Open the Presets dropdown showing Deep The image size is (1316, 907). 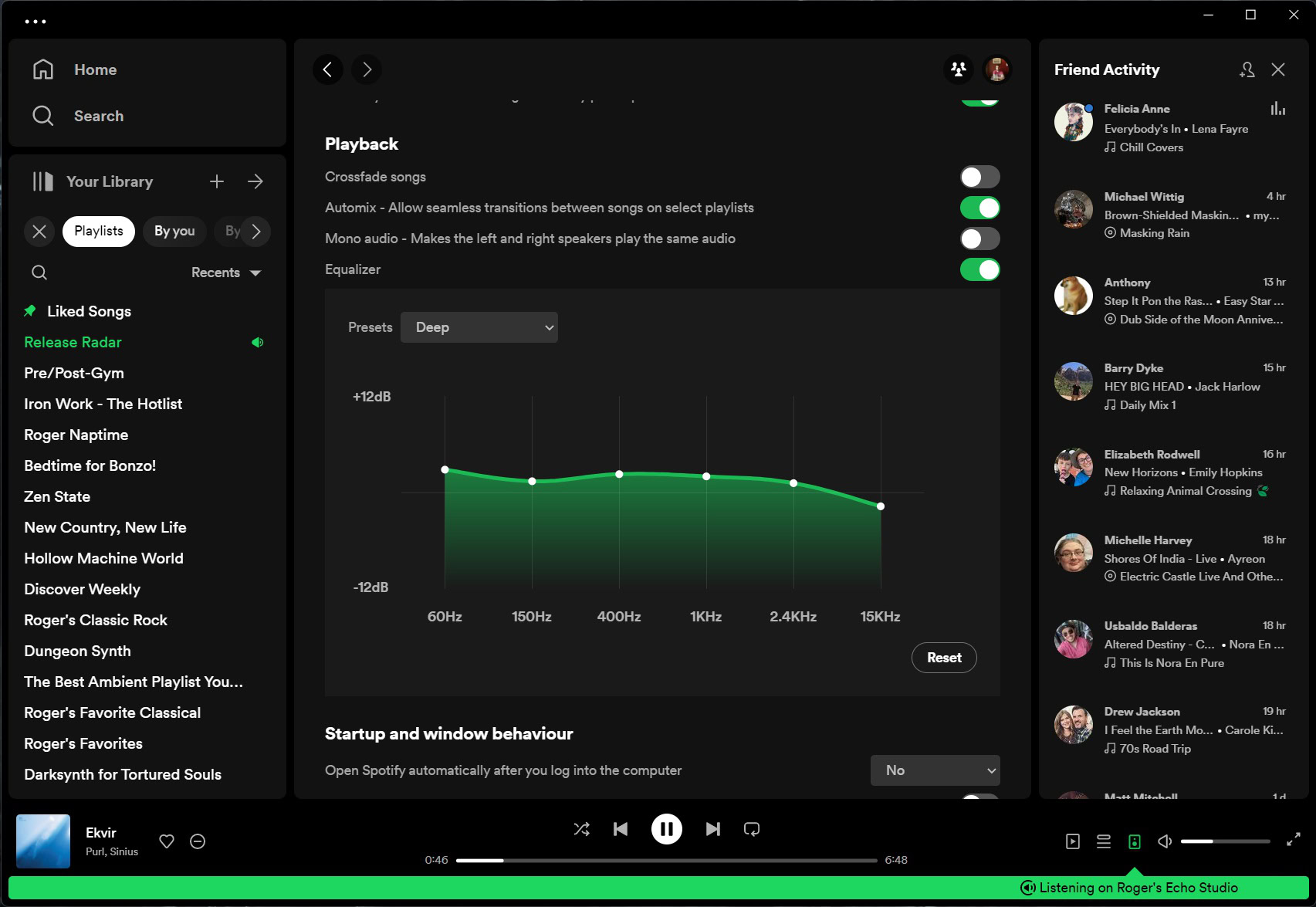(479, 327)
